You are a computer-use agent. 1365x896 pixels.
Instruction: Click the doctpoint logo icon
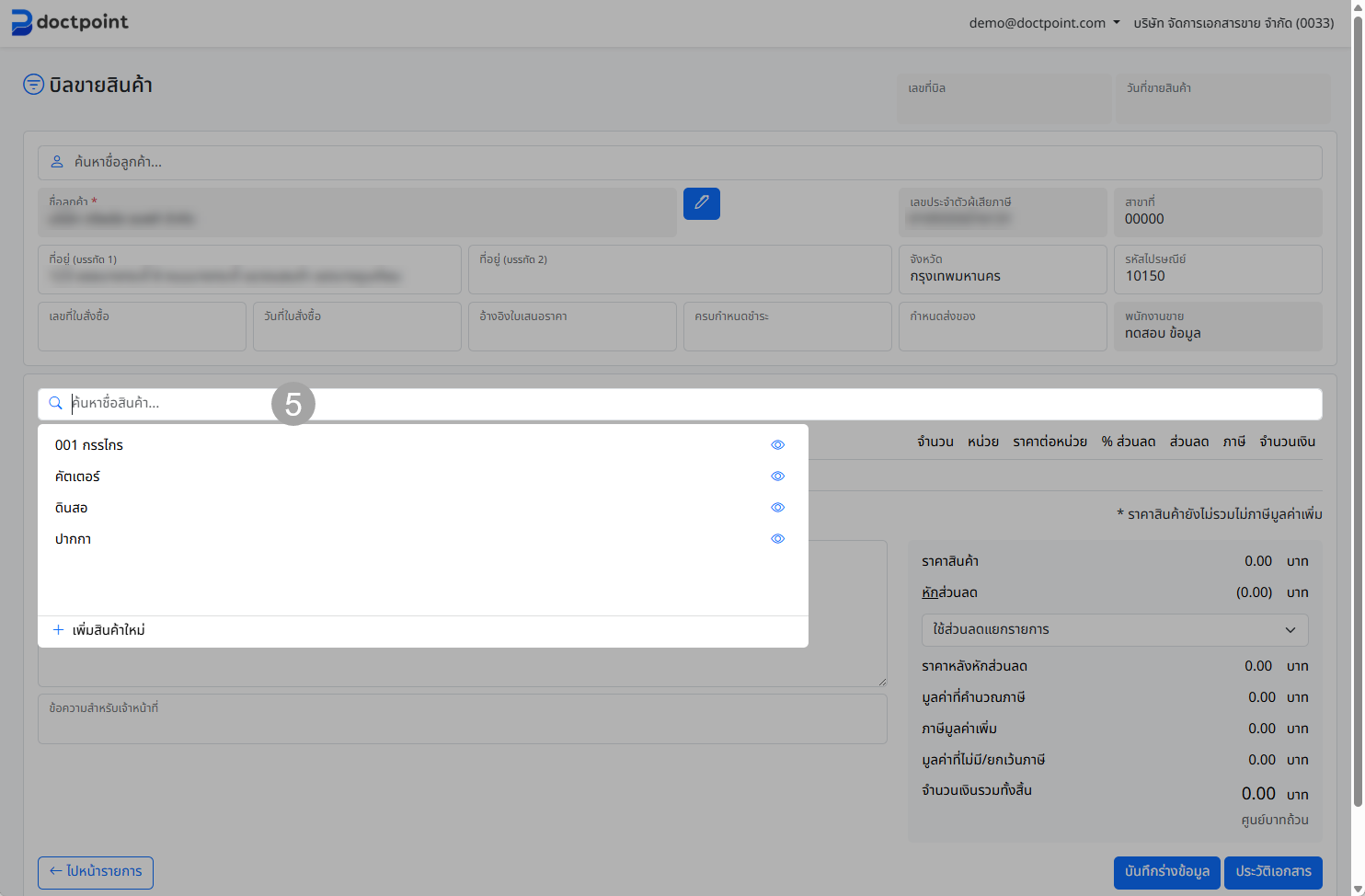coord(21,22)
